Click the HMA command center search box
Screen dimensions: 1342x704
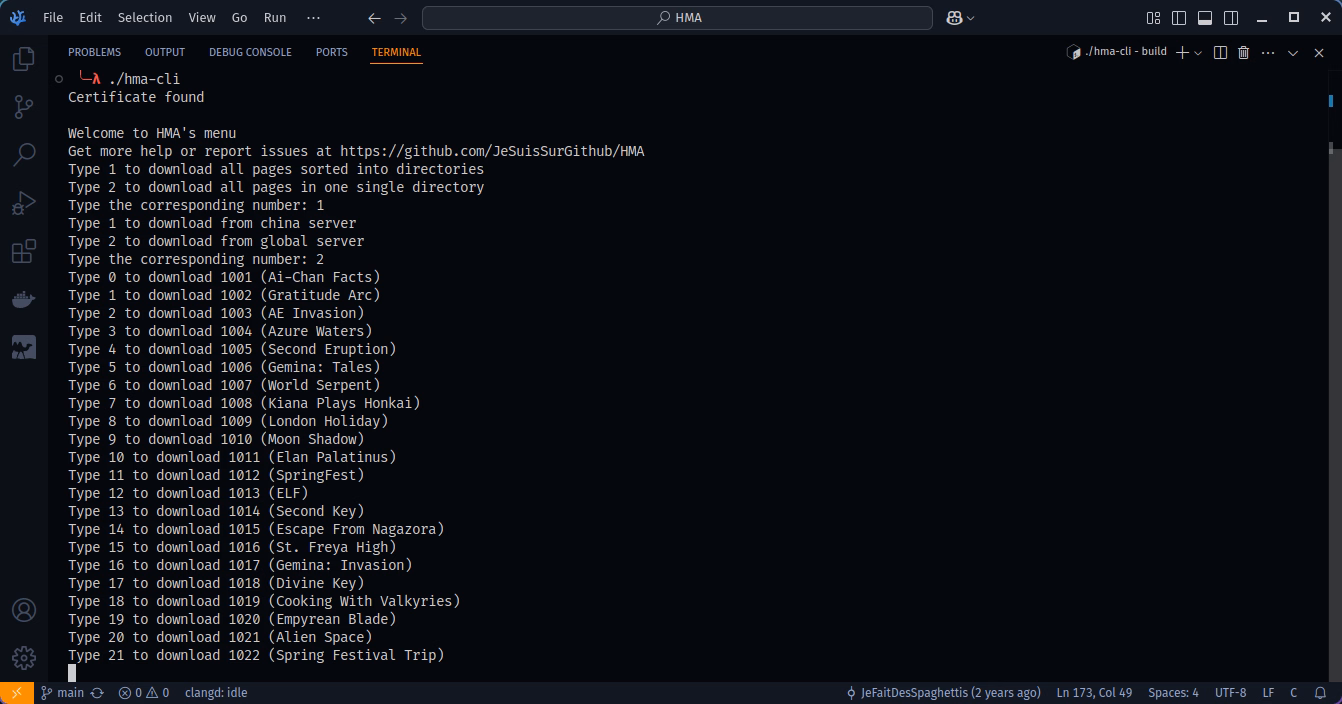pyautogui.click(x=677, y=18)
